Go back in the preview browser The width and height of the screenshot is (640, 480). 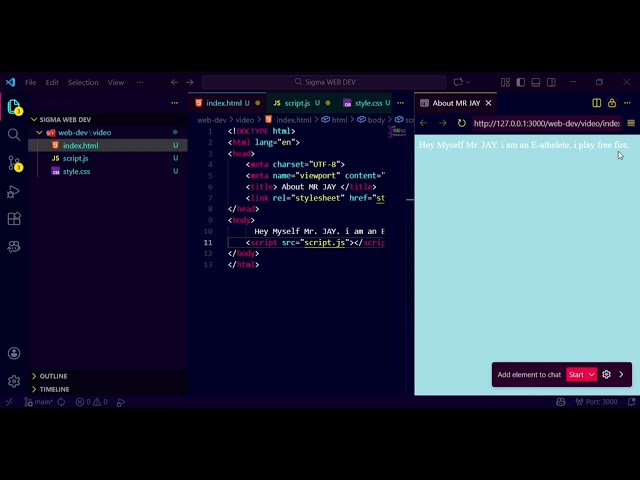[424, 123]
